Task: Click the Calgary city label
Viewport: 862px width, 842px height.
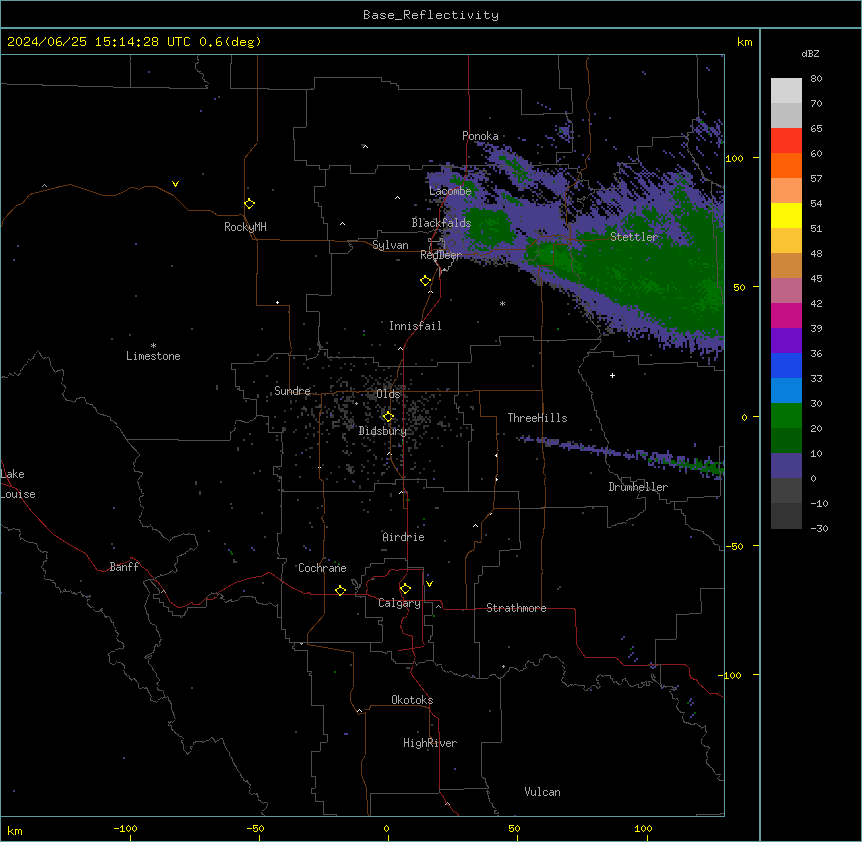Action: point(400,603)
